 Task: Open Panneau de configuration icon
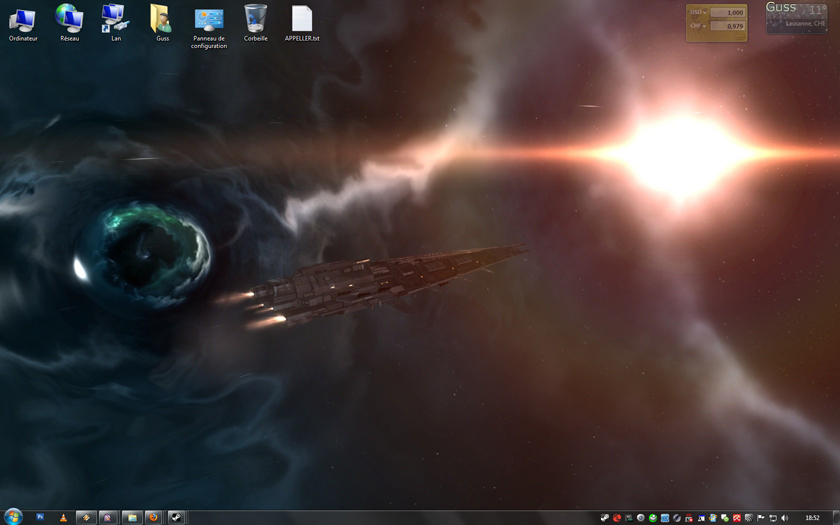click(x=209, y=27)
